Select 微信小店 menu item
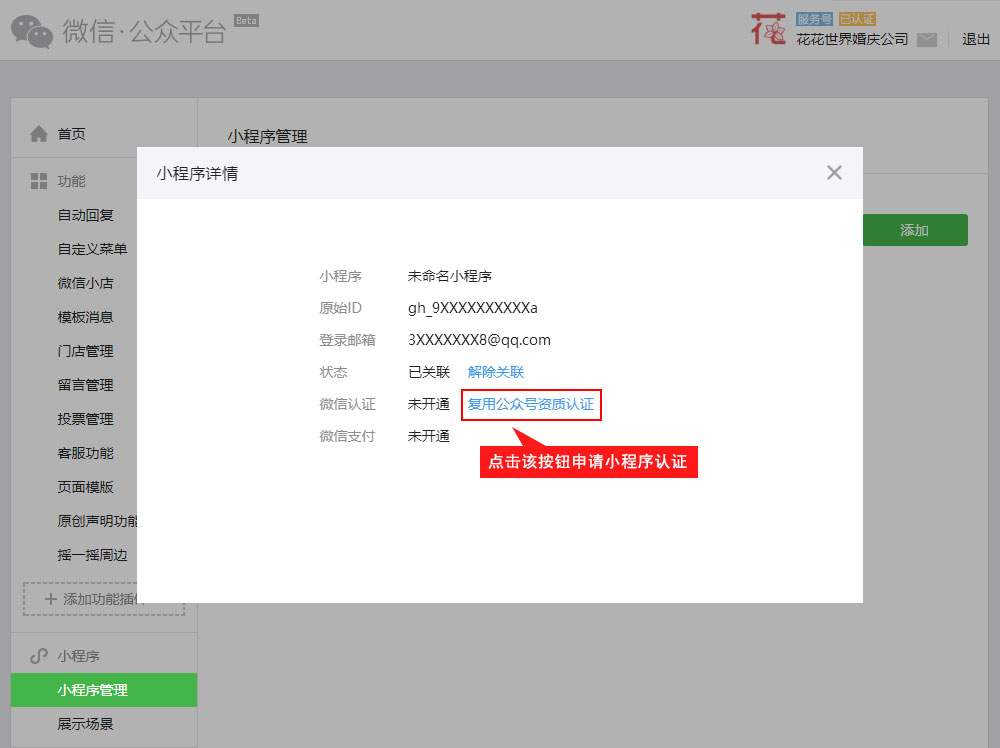The width and height of the screenshot is (1000, 748). pyautogui.click(x=86, y=283)
